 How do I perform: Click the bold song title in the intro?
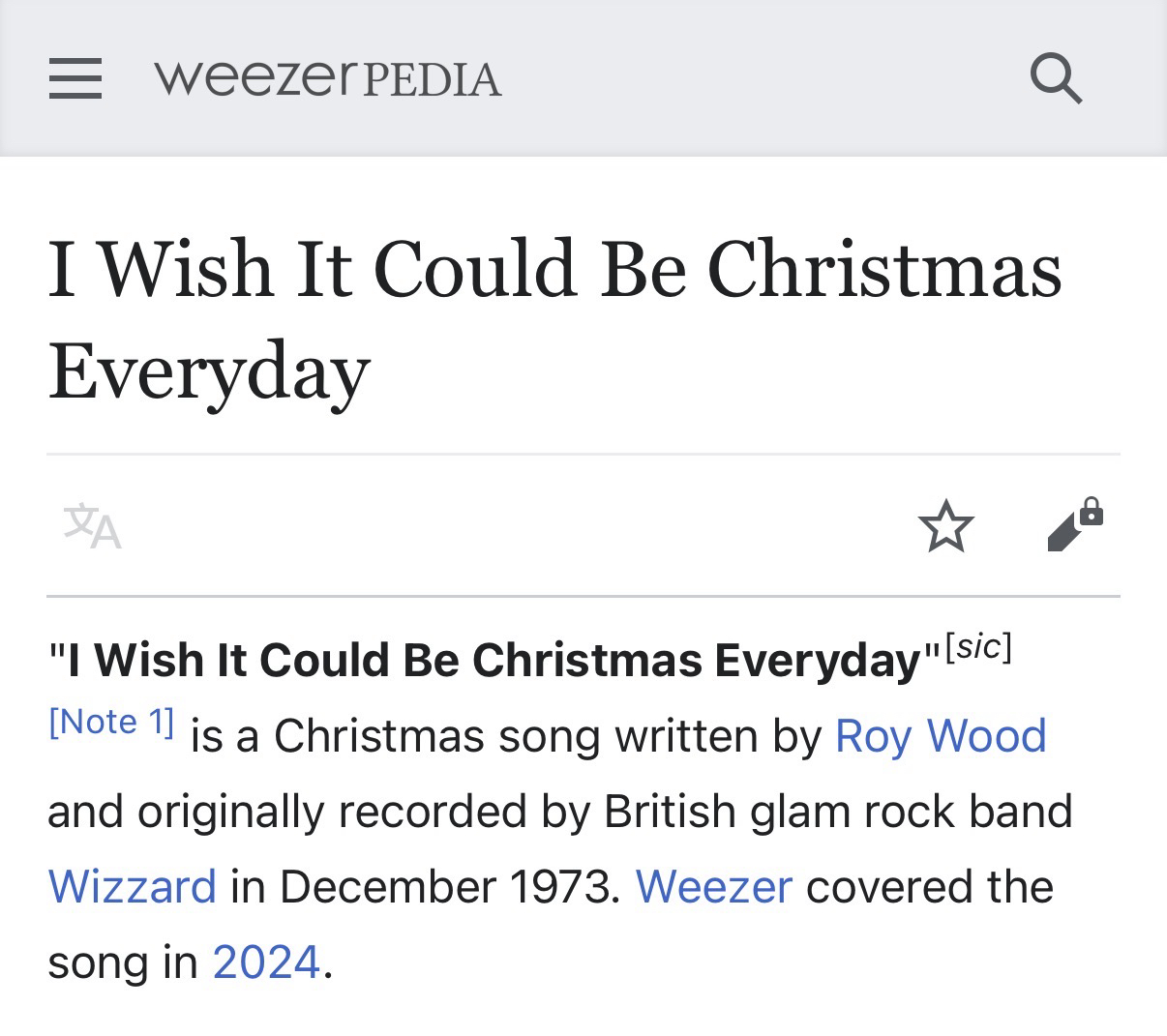click(494, 660)
